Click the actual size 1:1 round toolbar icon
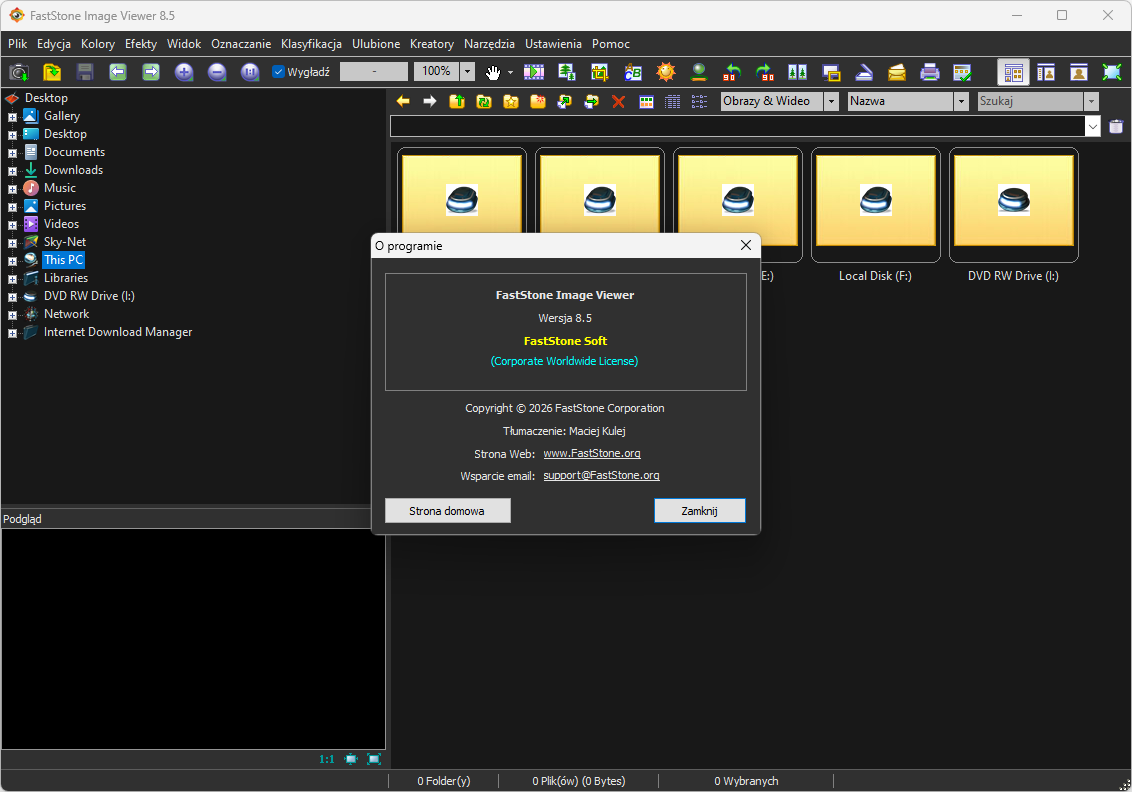The image size is (1132, 792). point(250,72)
